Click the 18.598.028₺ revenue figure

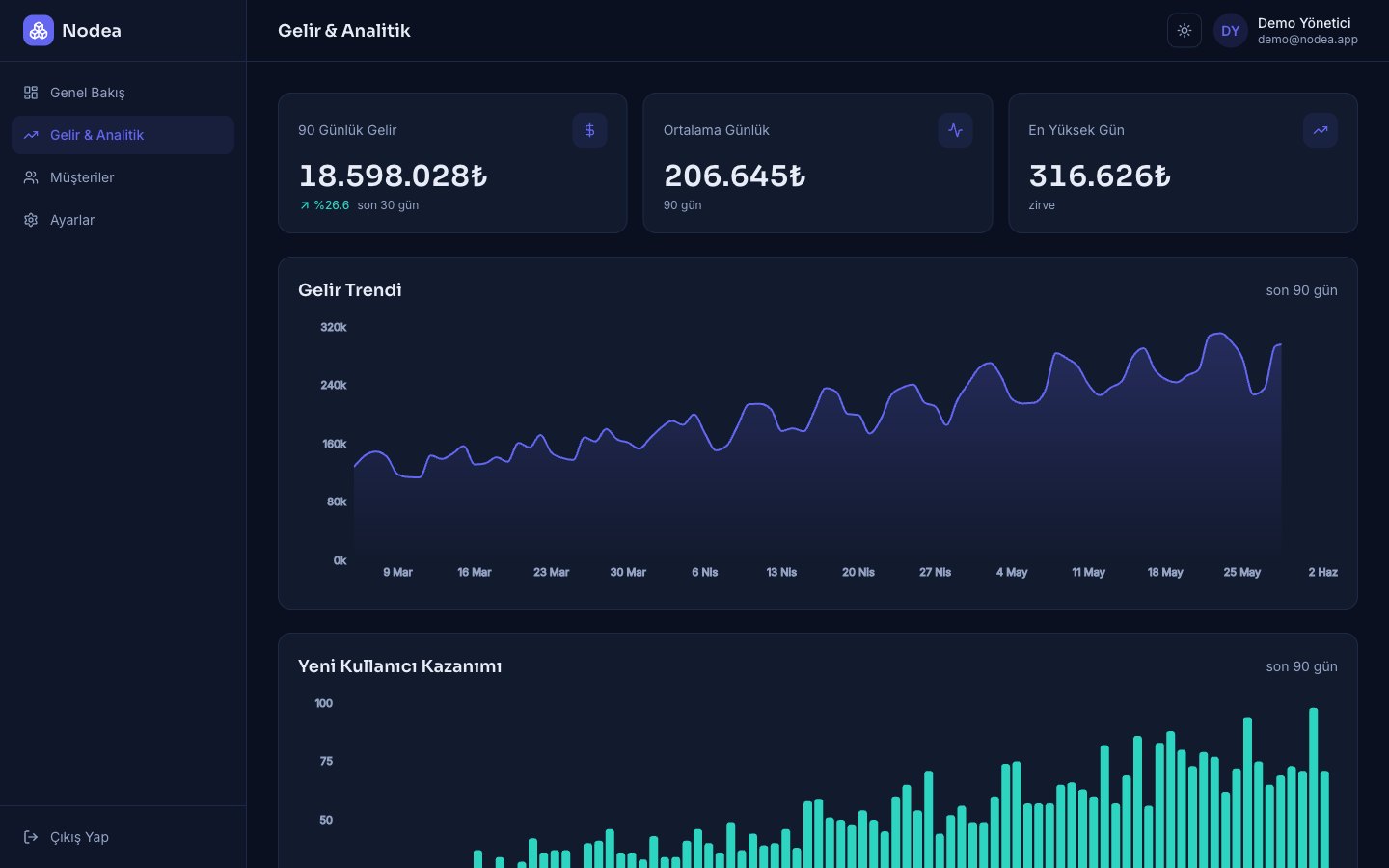click(394, 176)
